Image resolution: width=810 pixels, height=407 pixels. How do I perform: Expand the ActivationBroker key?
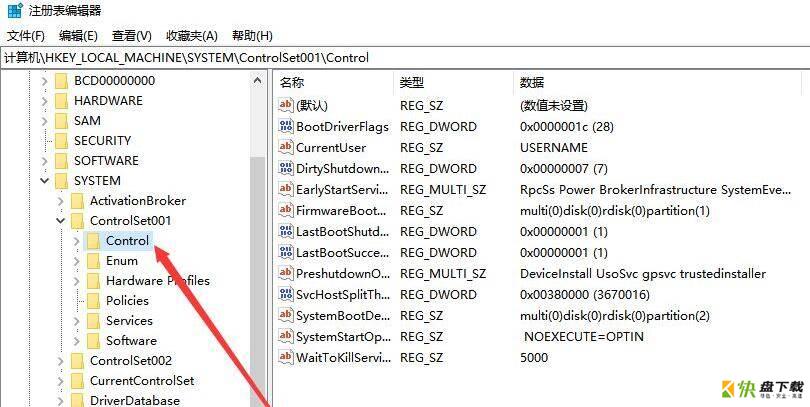click(x=60, y=201)
